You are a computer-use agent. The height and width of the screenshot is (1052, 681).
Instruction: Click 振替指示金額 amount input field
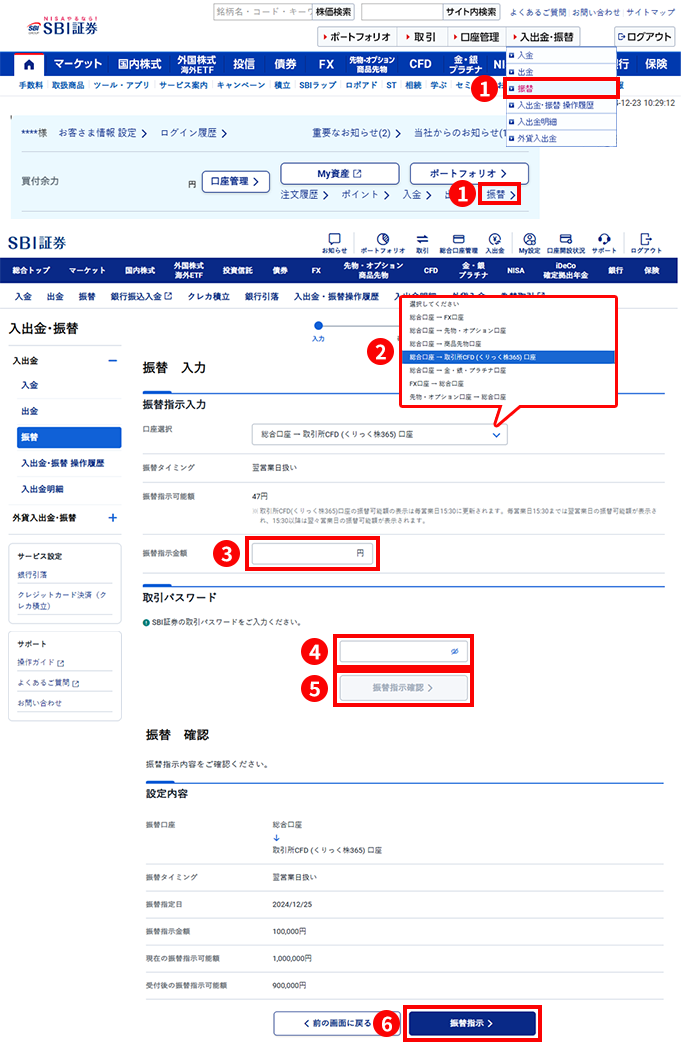pos(312,554)
